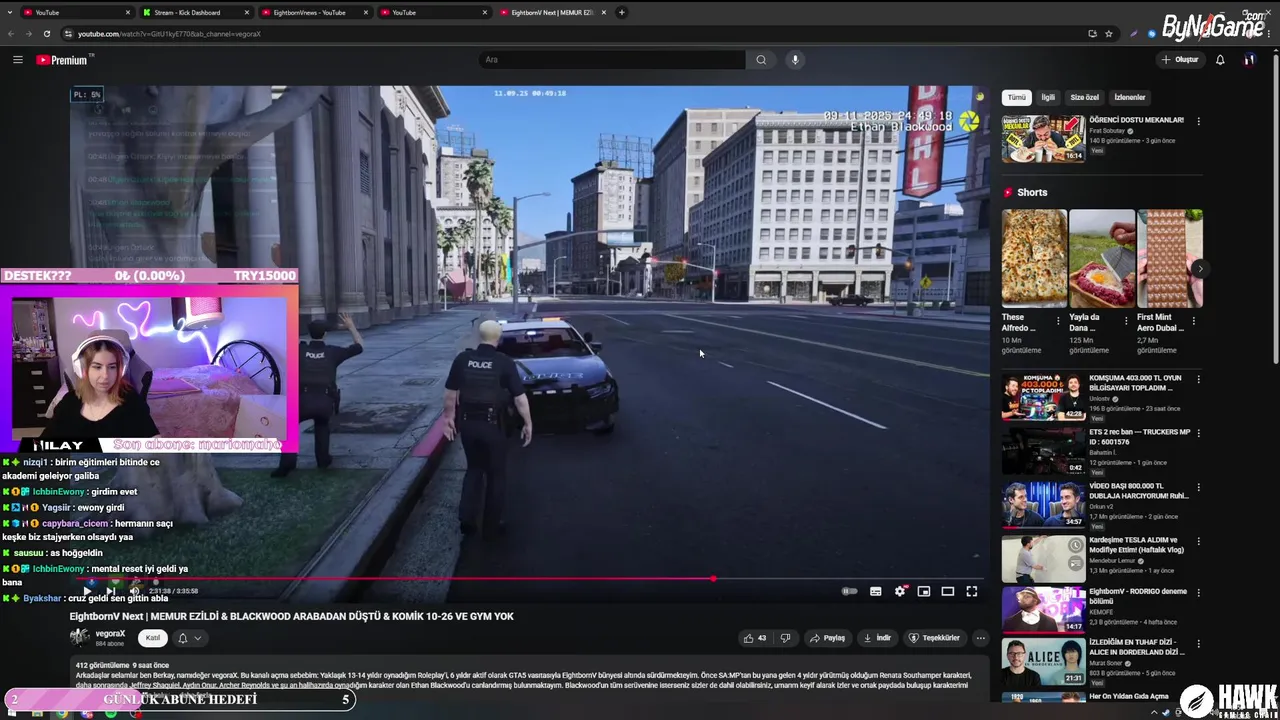Open options for ETS 2 rec ban video
This screenshot has height=720, width=1280.
click(1198, 434)
